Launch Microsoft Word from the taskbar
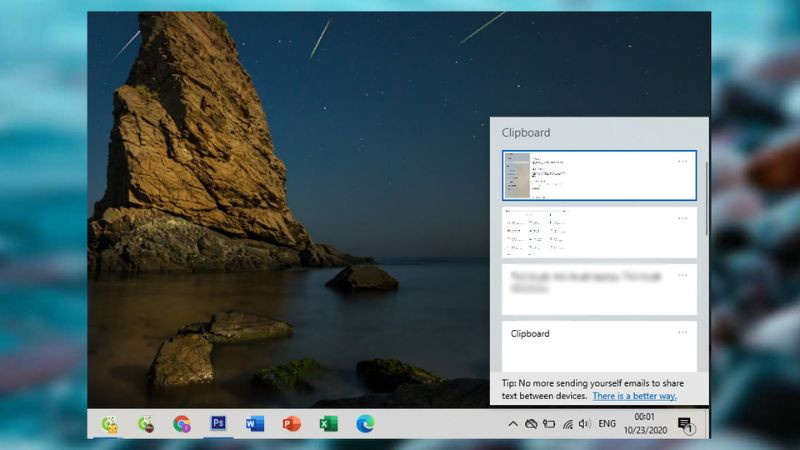This screenshot has height=450, width=800. coord(255,423)
